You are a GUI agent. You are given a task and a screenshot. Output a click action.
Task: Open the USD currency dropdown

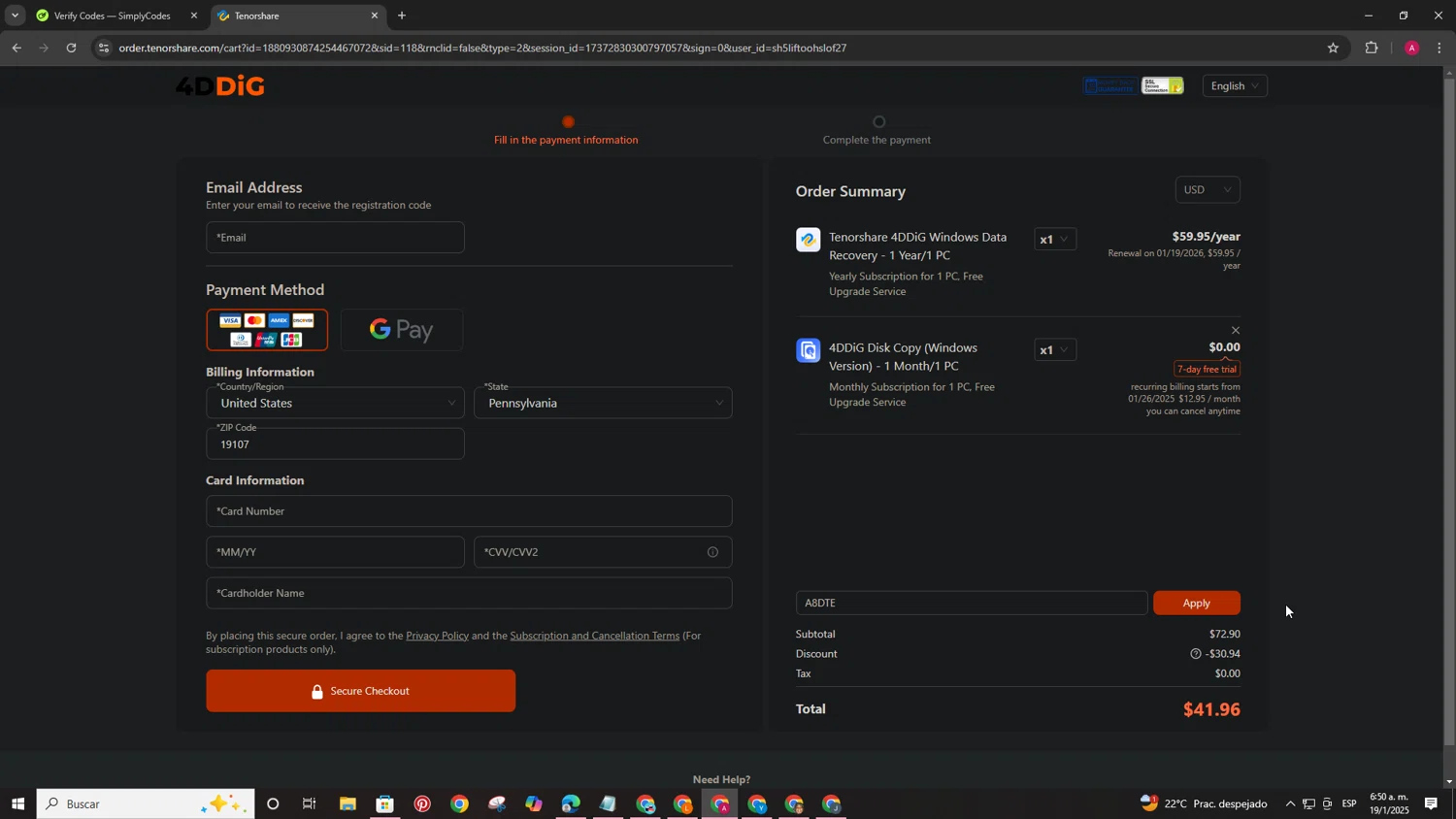tap(1207, 190)
